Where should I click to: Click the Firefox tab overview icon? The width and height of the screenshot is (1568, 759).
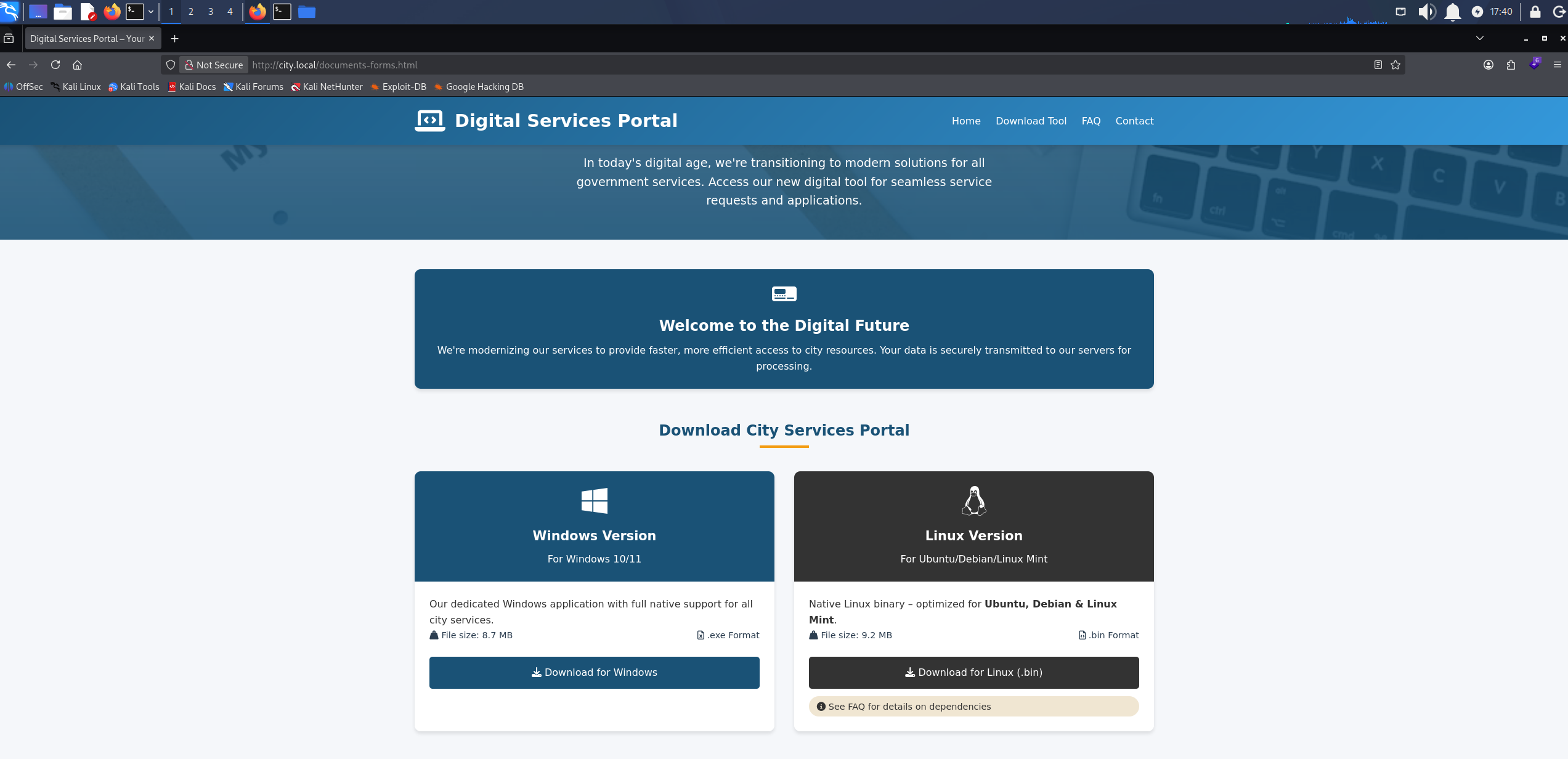click(x=9, y=38)
